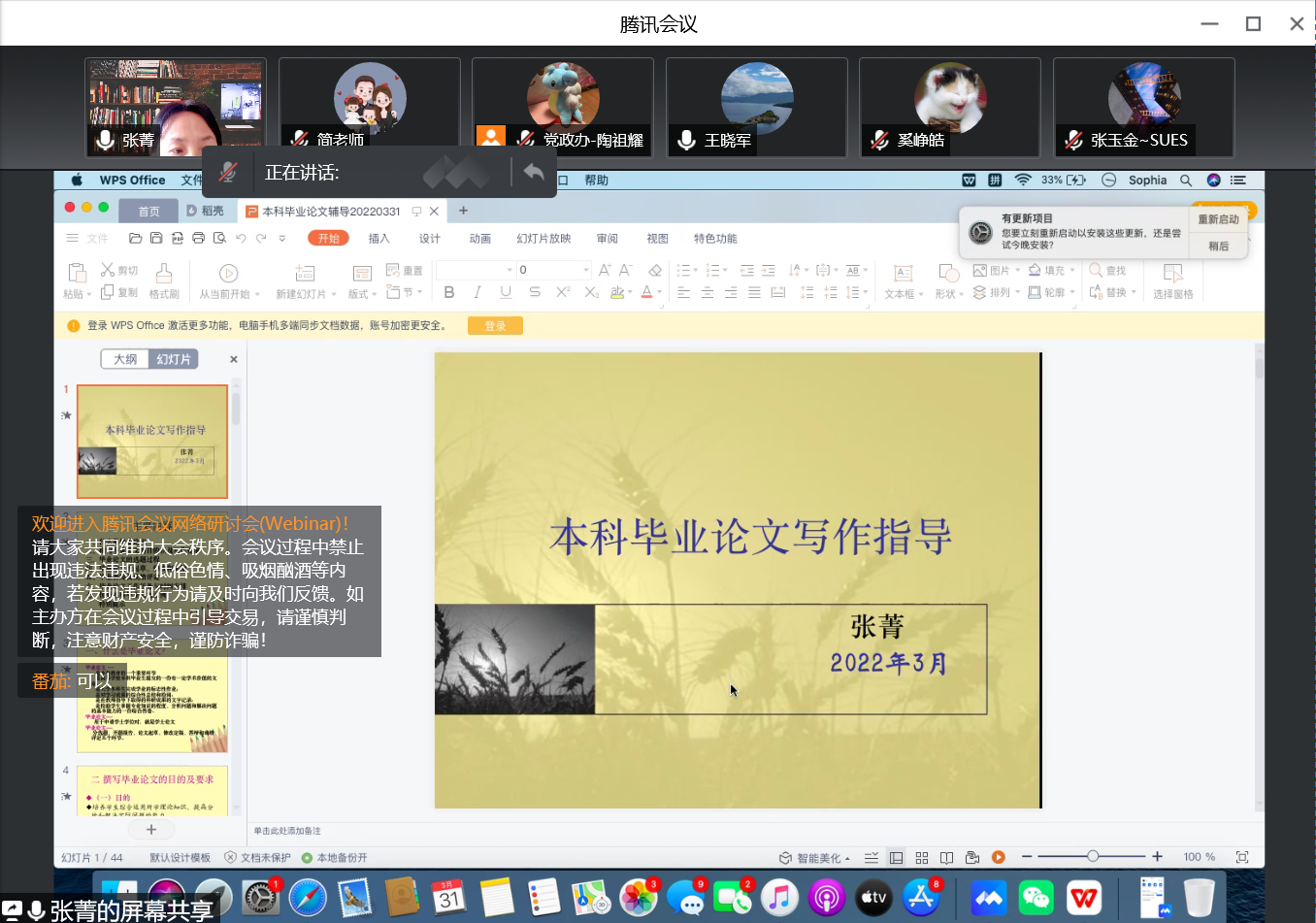Insert a text box (文本框)
Viewport: 1316px width, 923px height.
pyautogui.click(x=902, y=280)
